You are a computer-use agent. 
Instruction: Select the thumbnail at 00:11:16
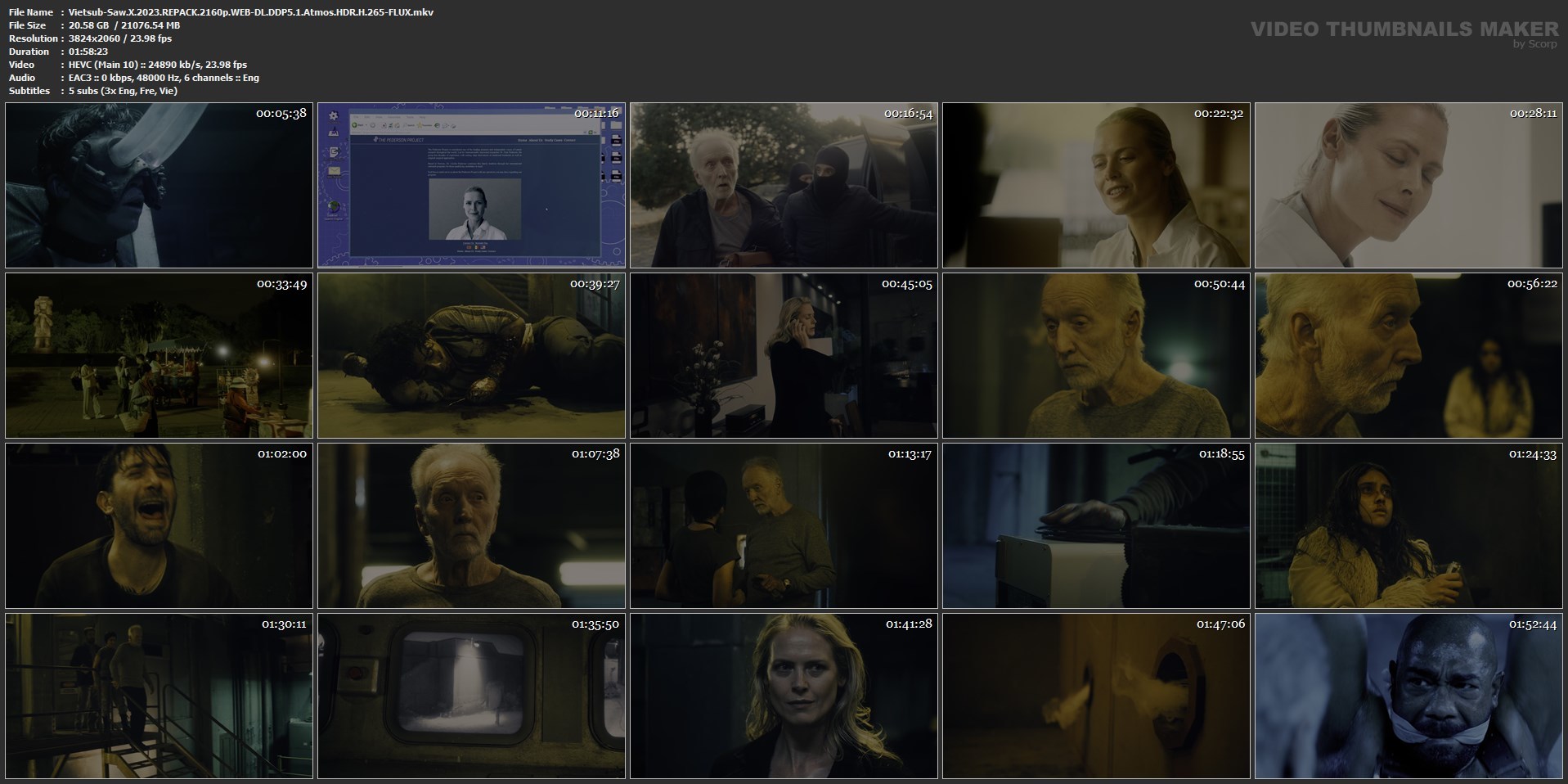click(471, 186)
